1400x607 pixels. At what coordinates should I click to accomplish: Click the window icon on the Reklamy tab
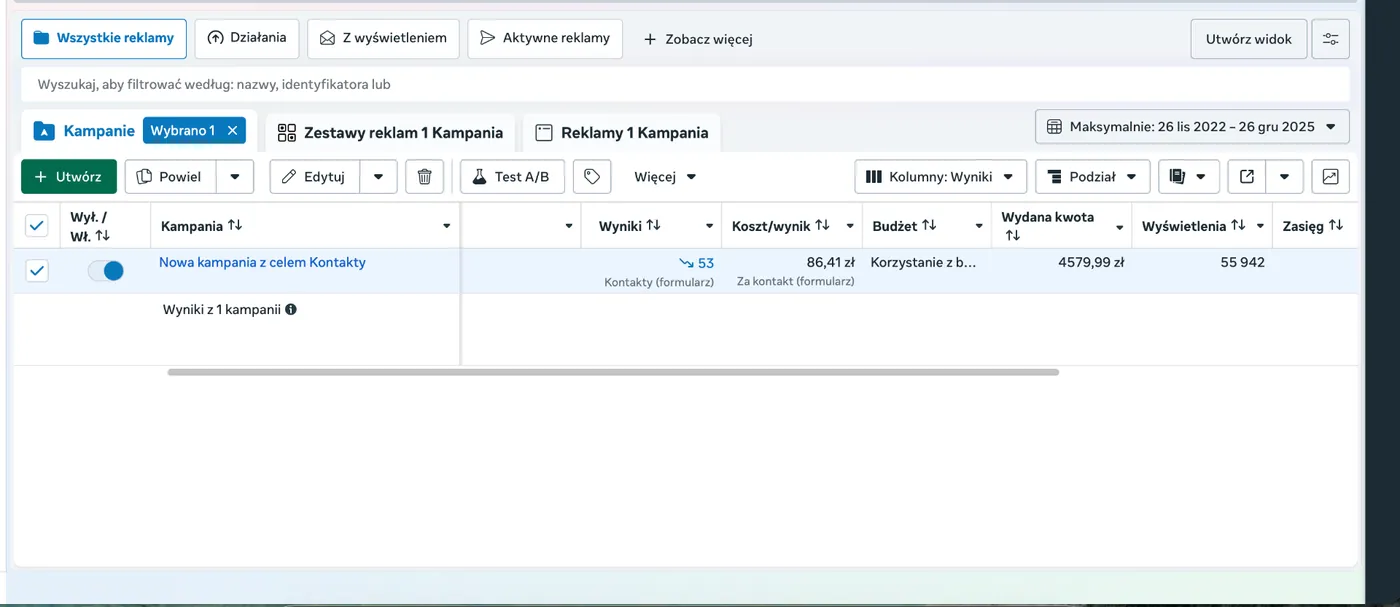tap(544, 132)
